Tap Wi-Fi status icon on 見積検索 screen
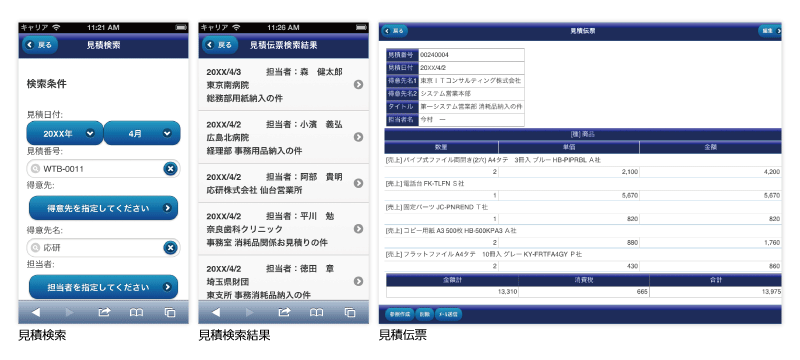The width and height of the screenshot is (800, 360). tap(56, 27)
